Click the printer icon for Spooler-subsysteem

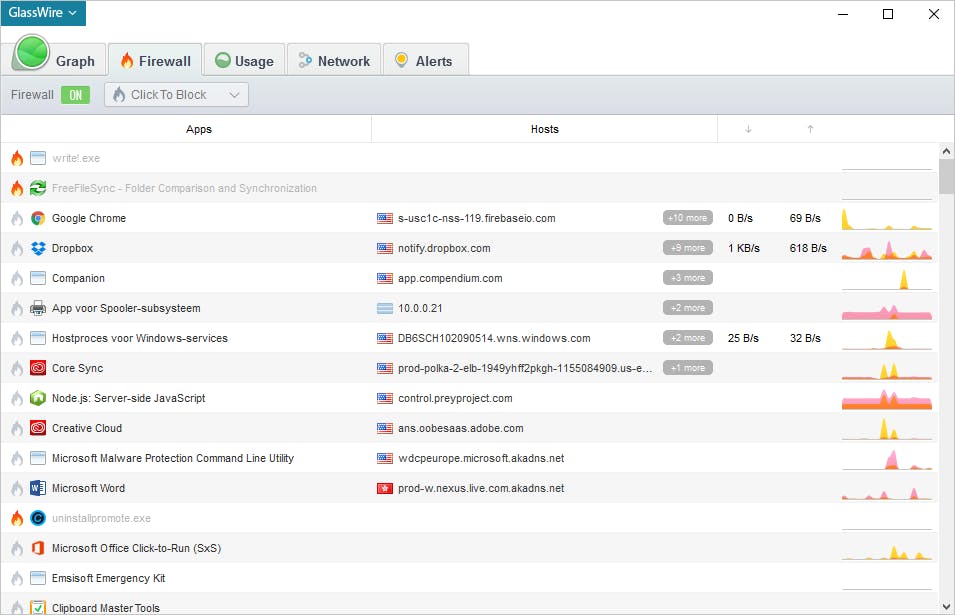(x=38, y=308)
